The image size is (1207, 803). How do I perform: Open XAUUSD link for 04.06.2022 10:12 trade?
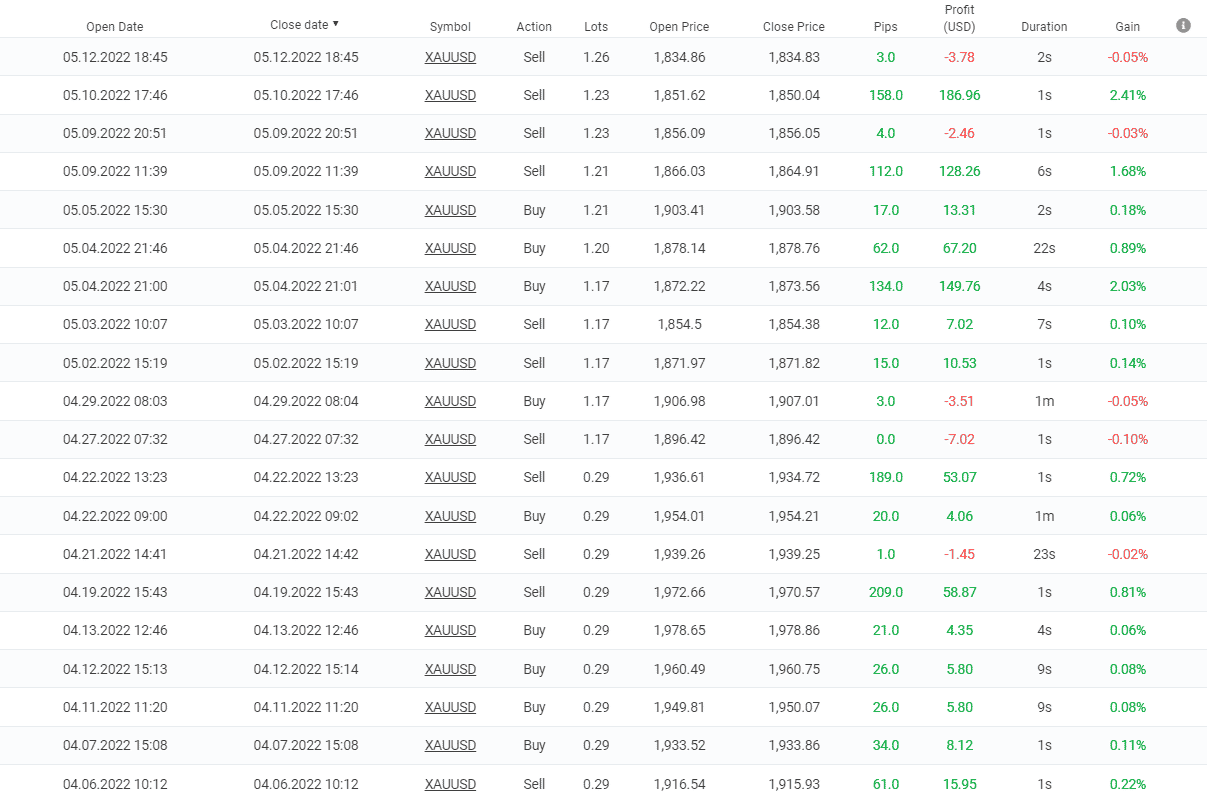tap(450, 784)
